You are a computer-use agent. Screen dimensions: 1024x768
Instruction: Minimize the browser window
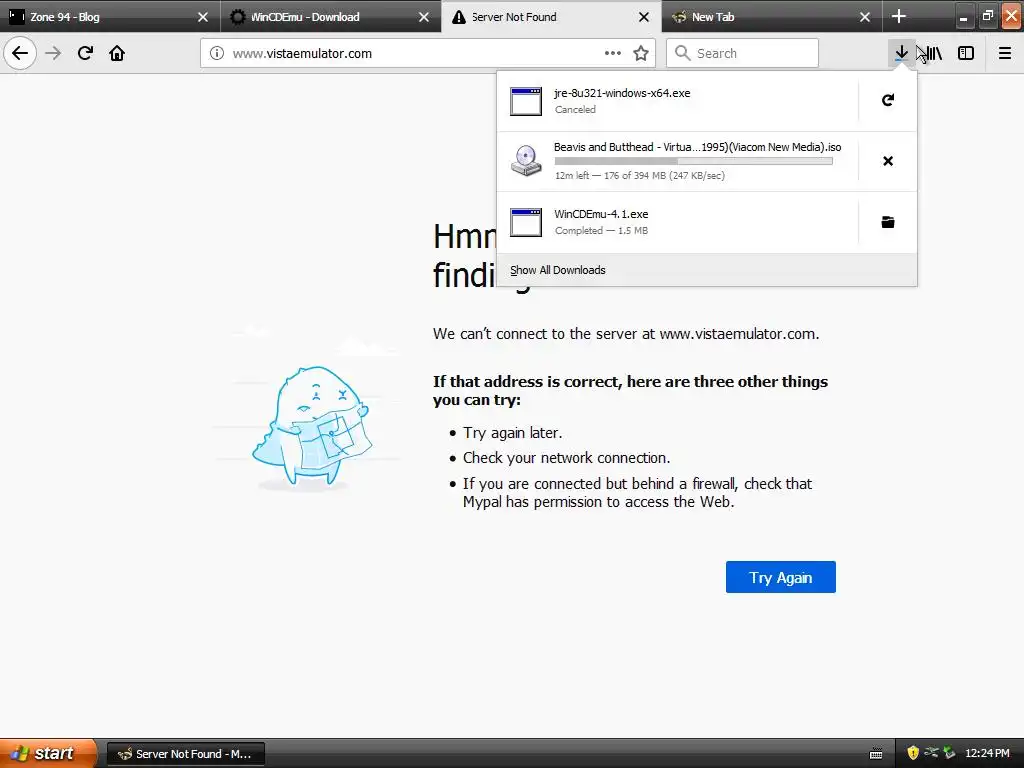pos(963,17)
